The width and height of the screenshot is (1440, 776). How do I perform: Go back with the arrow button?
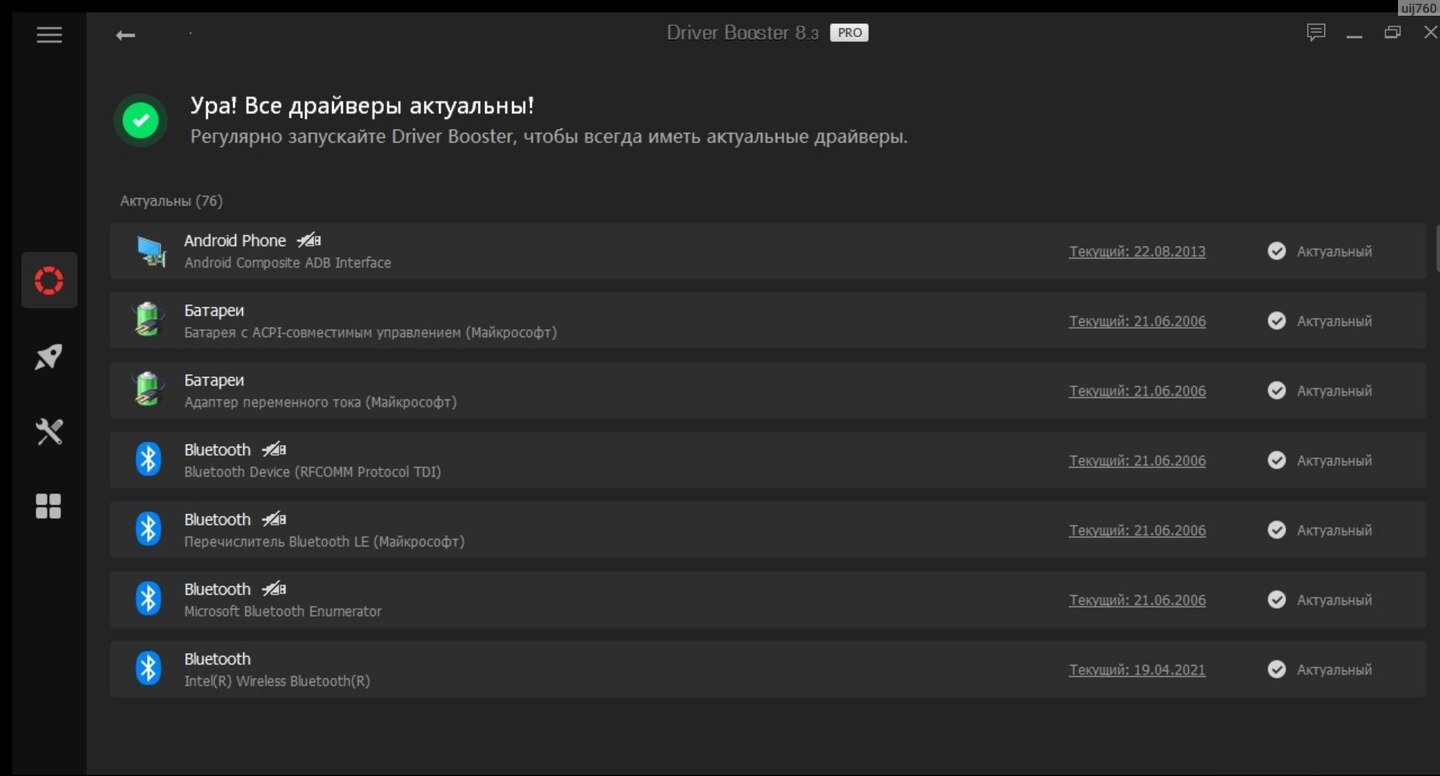[125, 35]
